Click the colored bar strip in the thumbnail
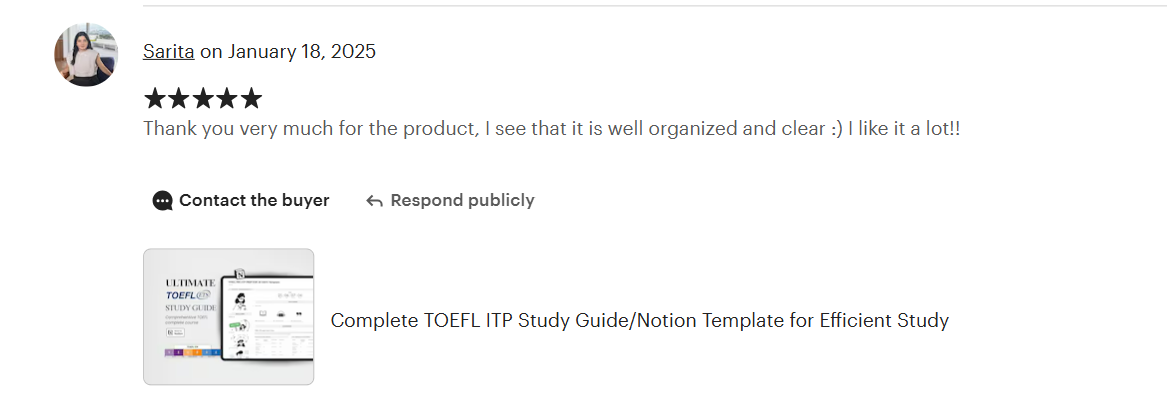This screenshot has width=1167, height=412. 191,353
